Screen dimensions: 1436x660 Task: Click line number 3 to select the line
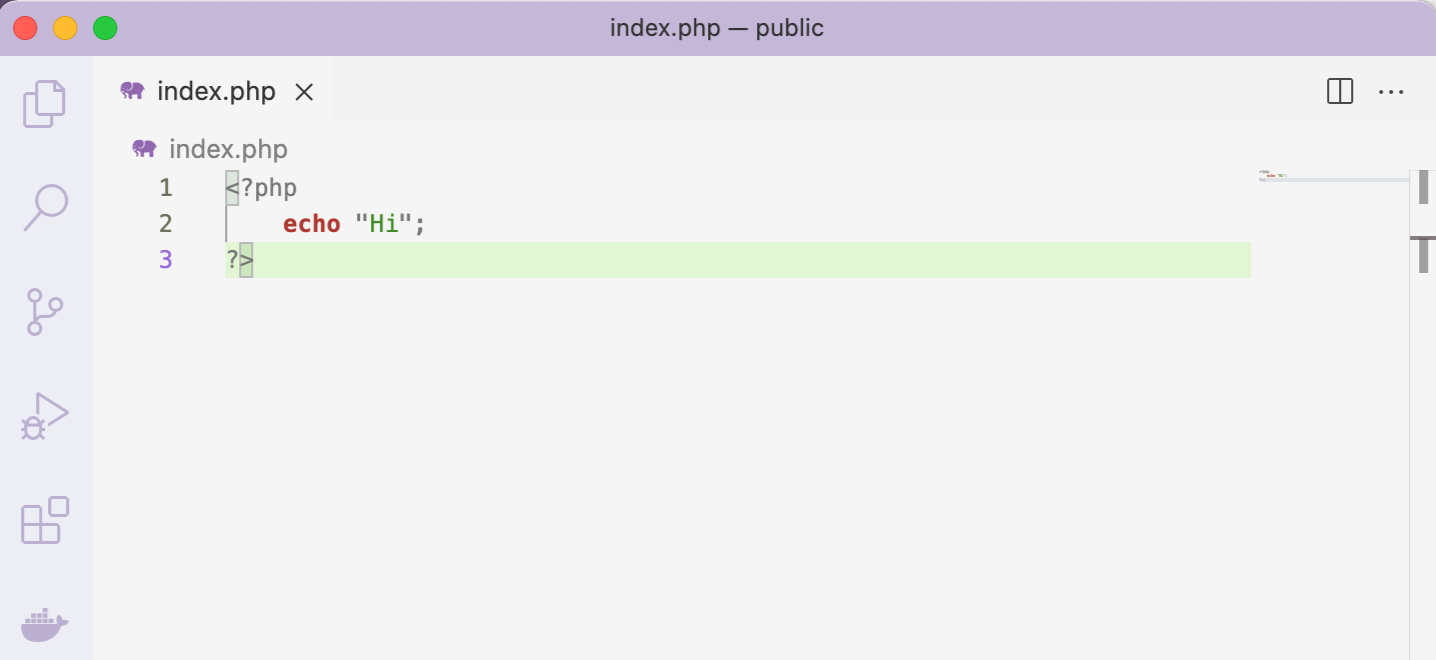(166, 259)
